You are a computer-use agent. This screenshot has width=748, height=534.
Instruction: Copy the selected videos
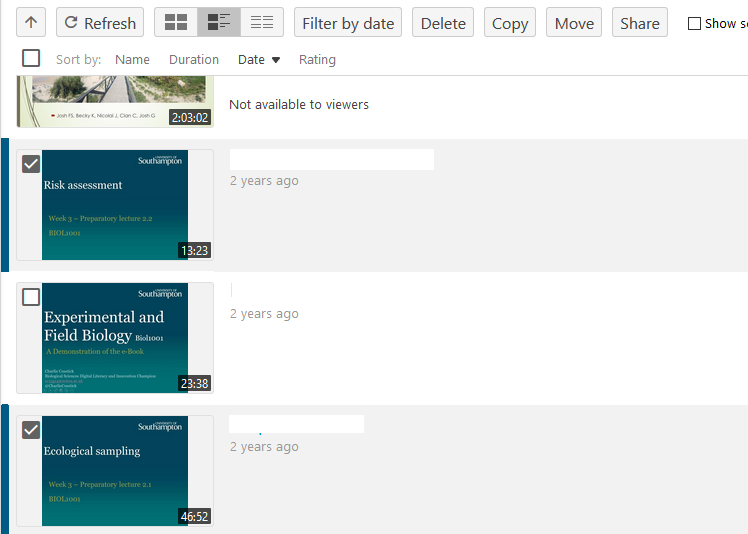click(x=510, y=23)
